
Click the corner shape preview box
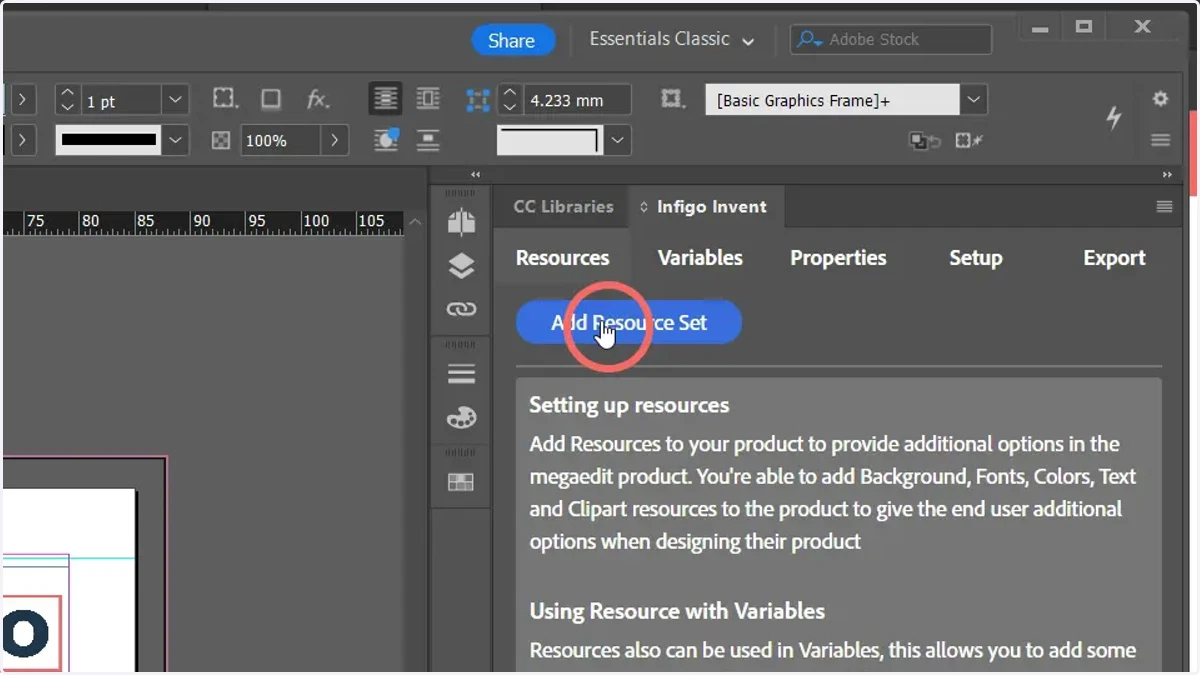coord(549,140)
